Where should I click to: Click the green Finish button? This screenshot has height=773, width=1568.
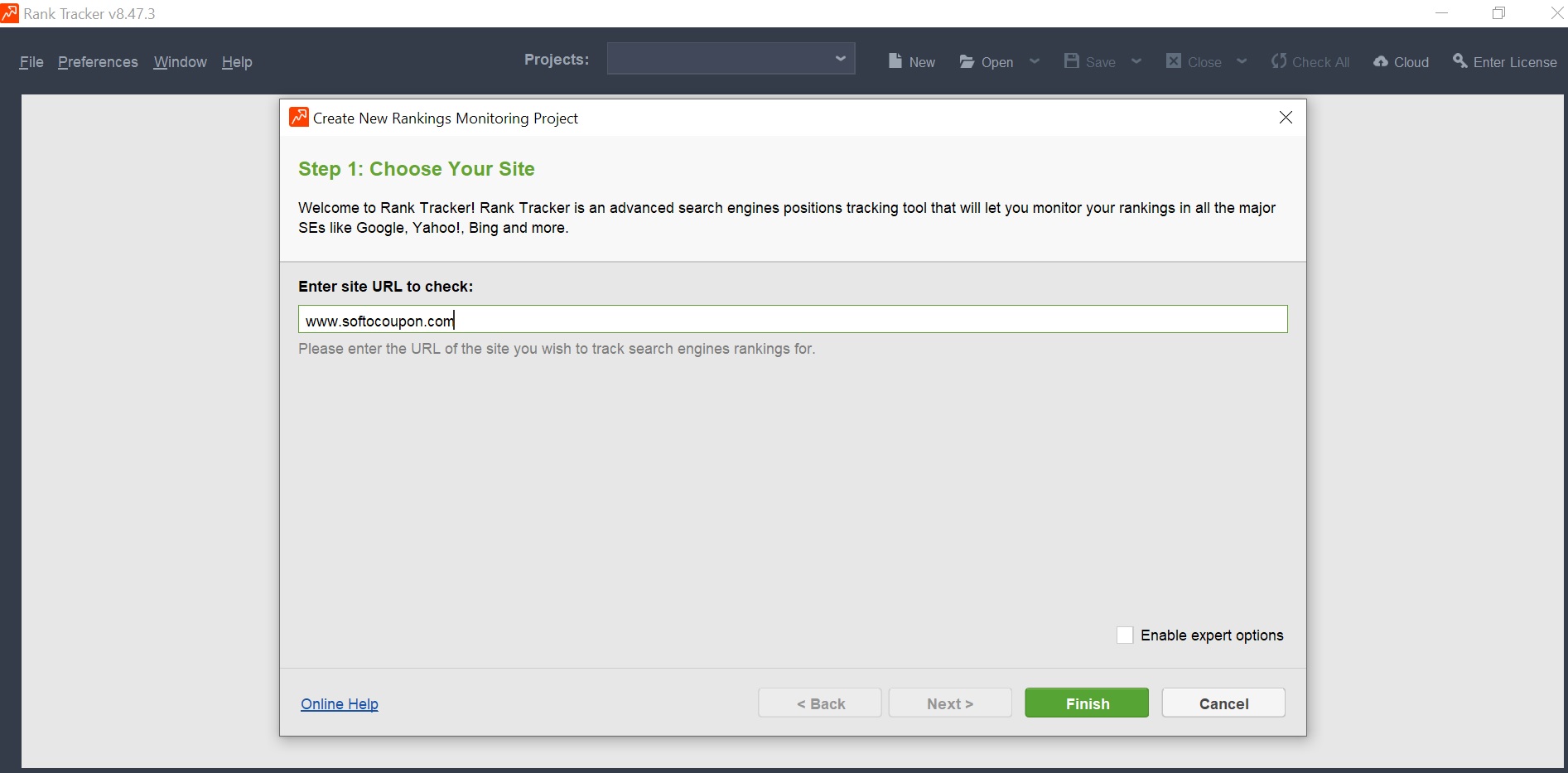[x=1087, y=703]
